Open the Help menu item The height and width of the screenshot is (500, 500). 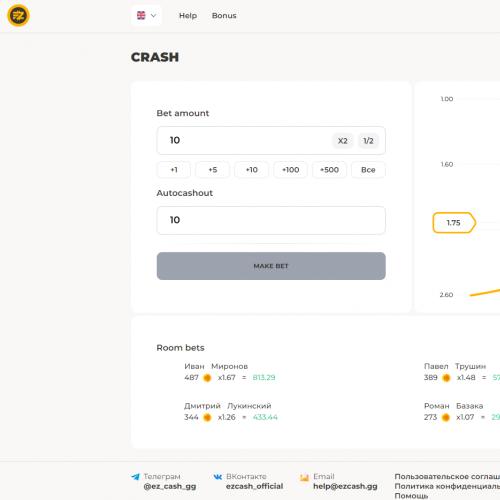click(x=188, y=16)
